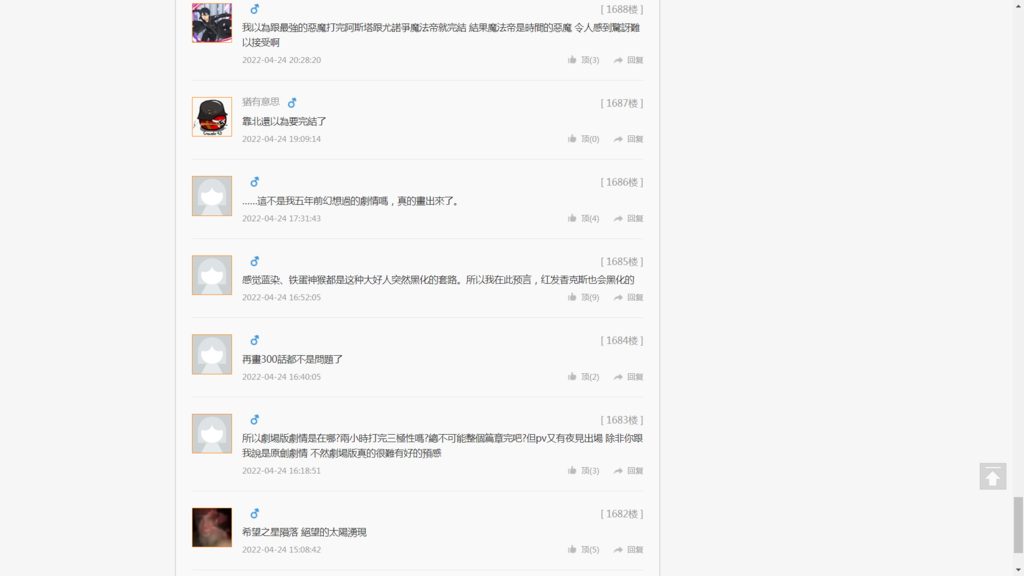
Task: Open the username link 猪有意思
Action: pyautogui.click(x=261, y=102)
